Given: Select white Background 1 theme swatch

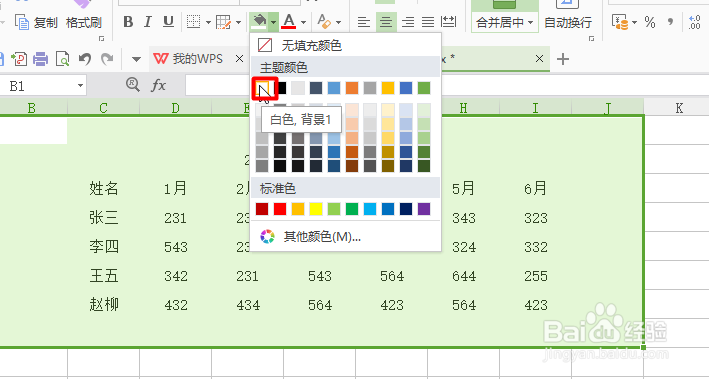Looking at the screenshot, I should tap(262, 88).
